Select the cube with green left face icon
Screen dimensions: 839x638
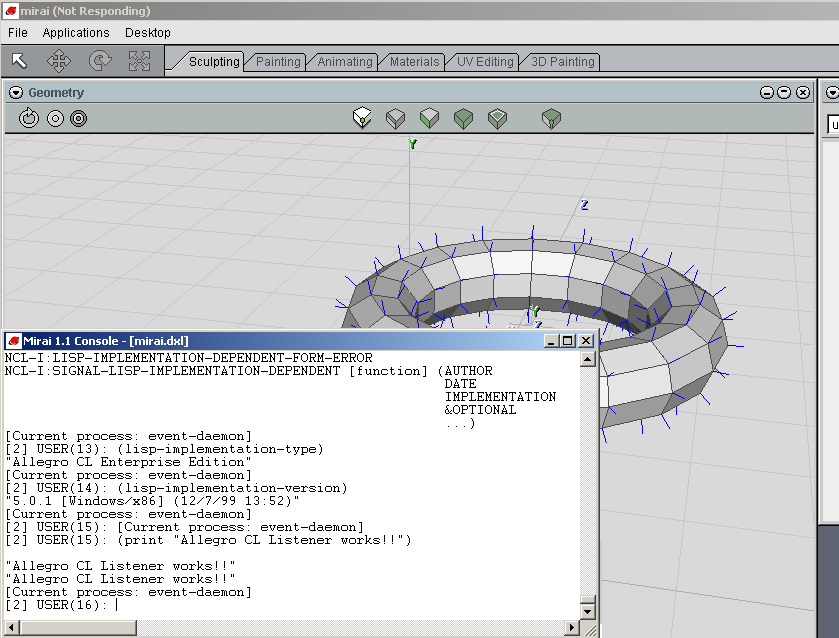(x=429, y=118)
